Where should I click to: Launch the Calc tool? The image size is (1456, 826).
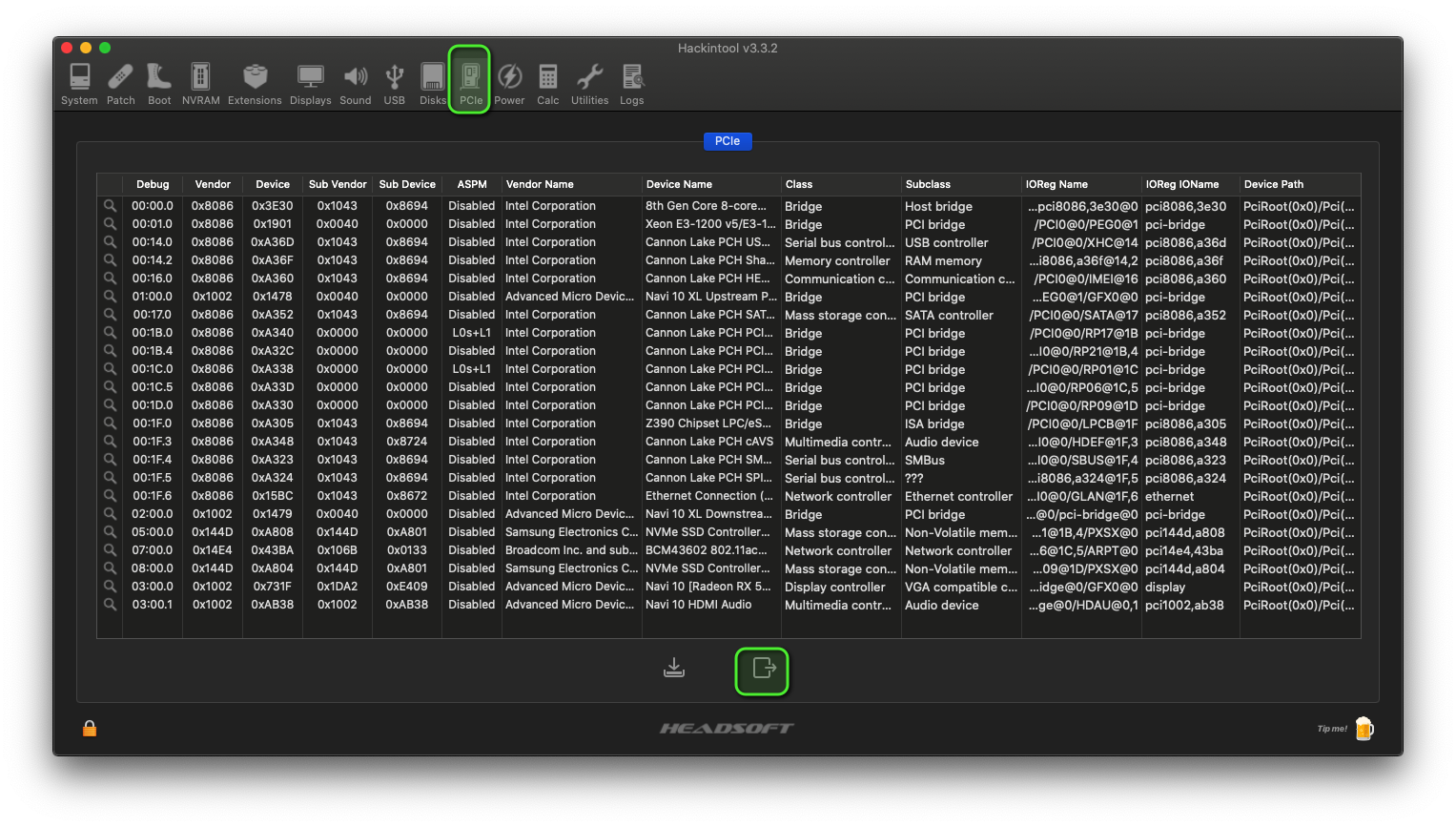click(x=548, y=83)
